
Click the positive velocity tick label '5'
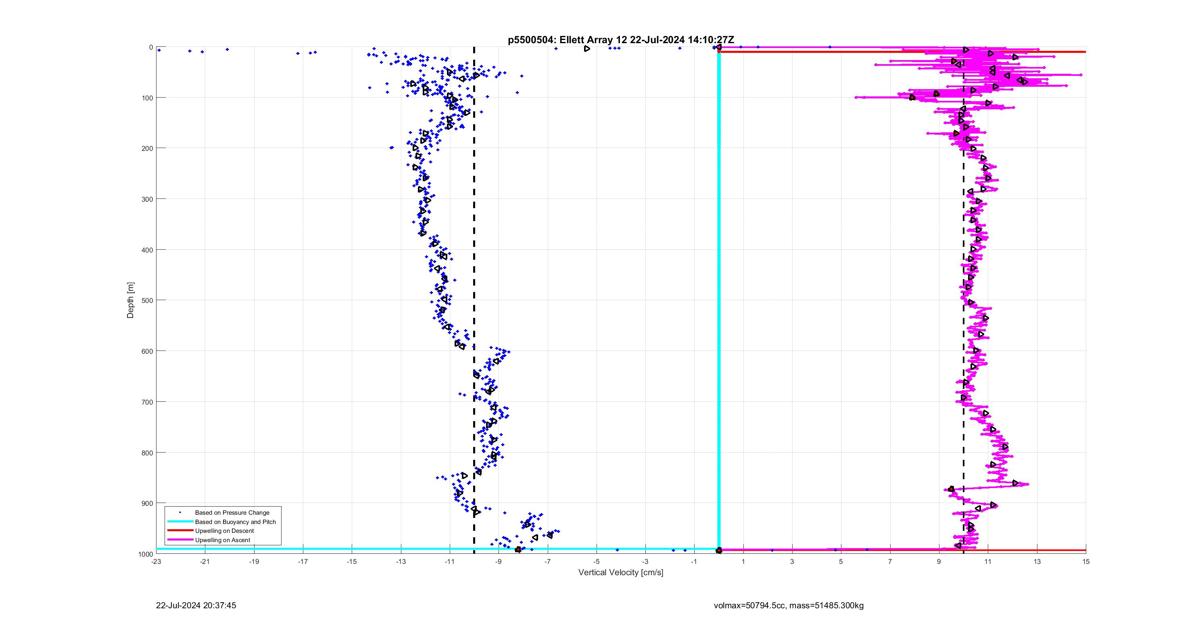841,562
